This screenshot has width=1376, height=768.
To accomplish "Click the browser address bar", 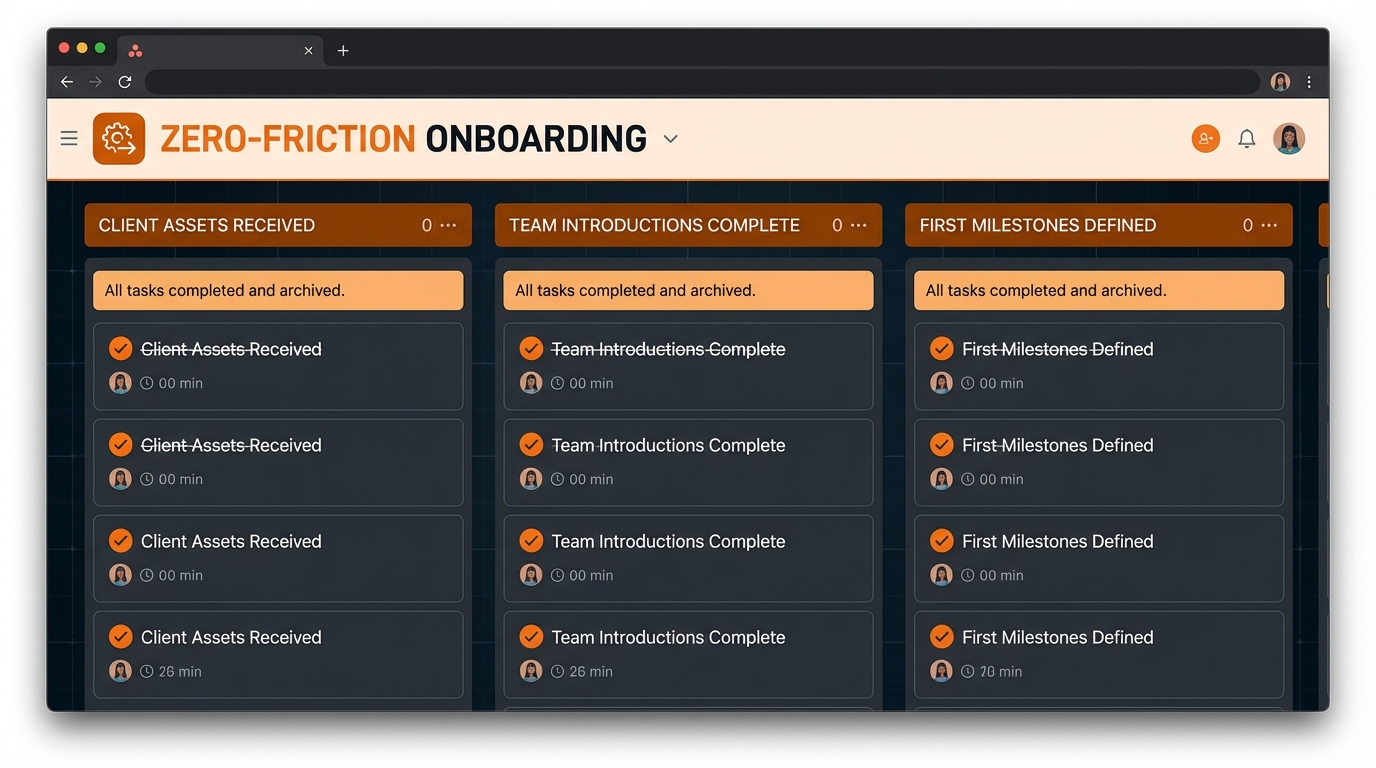I will coord(700,82).
